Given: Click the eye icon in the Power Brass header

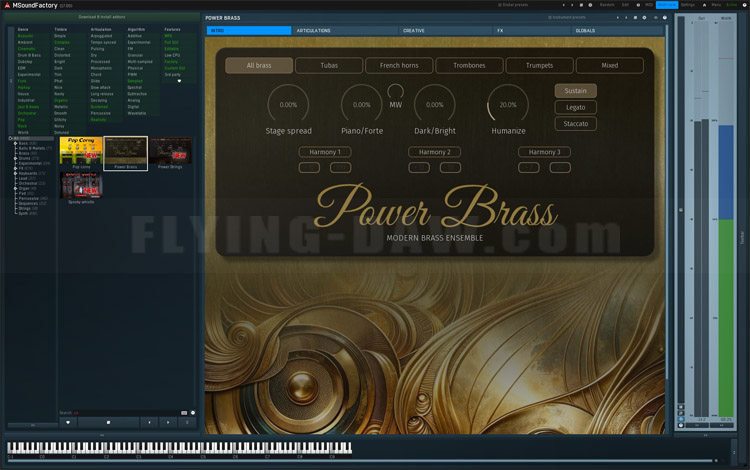Looking at the screenshot, I should (656, 17).
